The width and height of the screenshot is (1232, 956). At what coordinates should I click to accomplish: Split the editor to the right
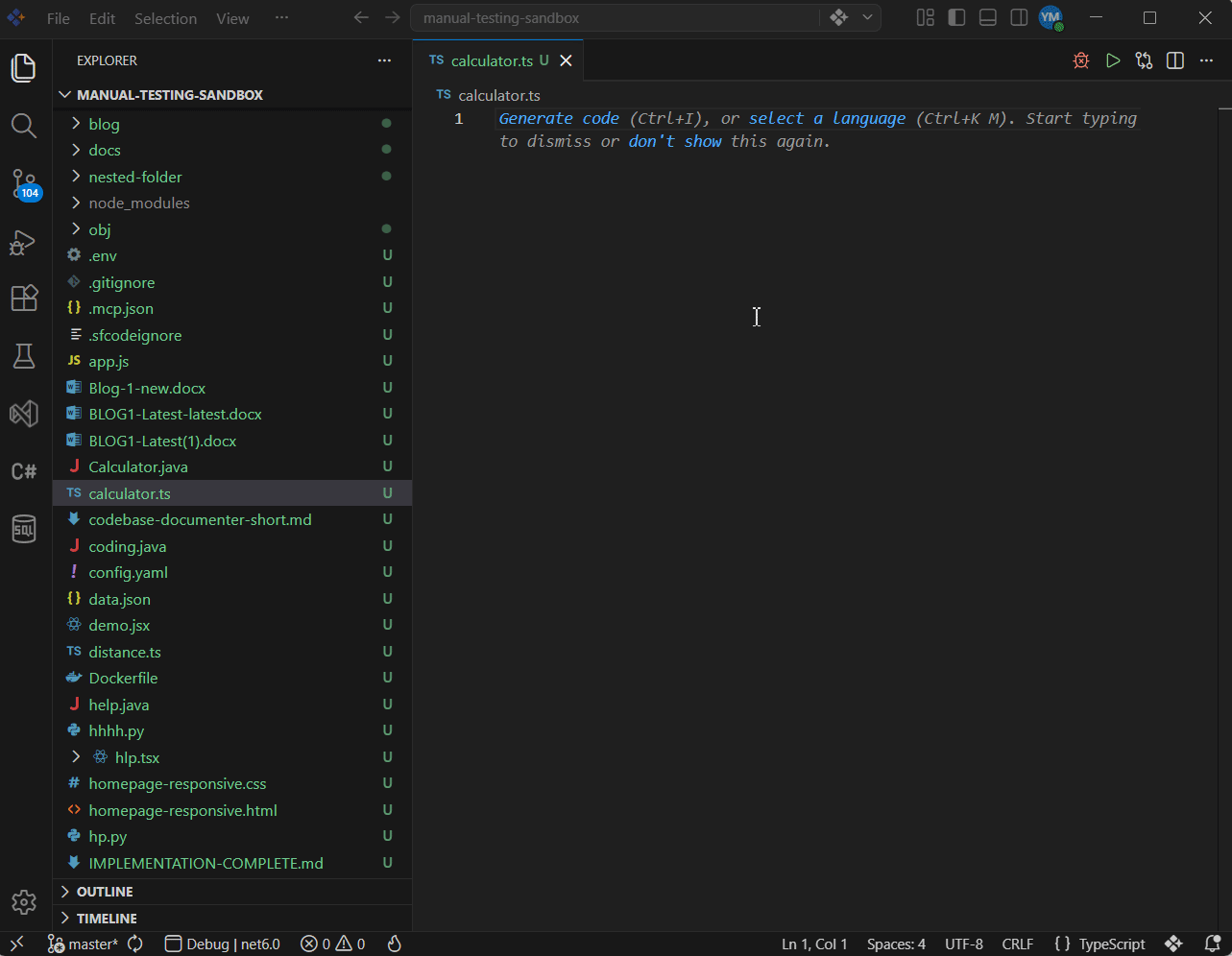click(x=1175, y=60)
